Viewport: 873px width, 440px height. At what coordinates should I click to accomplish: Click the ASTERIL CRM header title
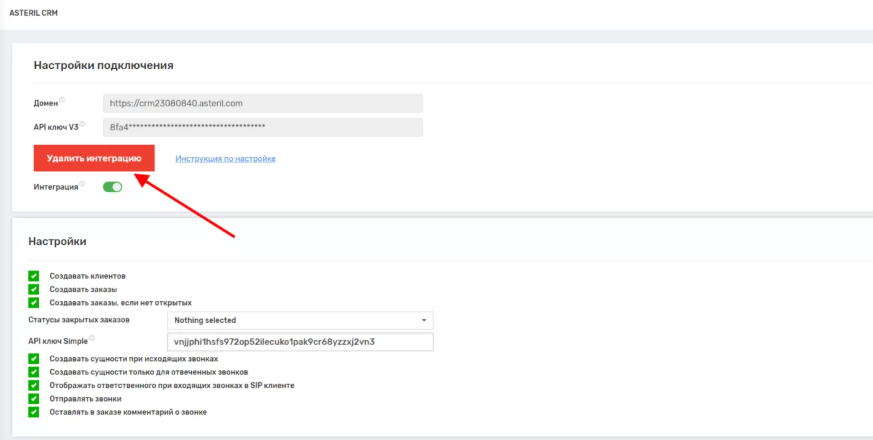tap(32, 12)
